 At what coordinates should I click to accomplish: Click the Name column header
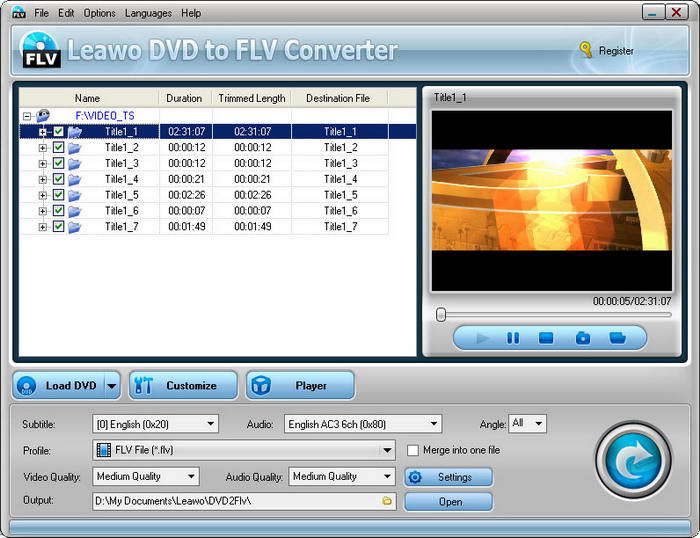pos(88,98)
